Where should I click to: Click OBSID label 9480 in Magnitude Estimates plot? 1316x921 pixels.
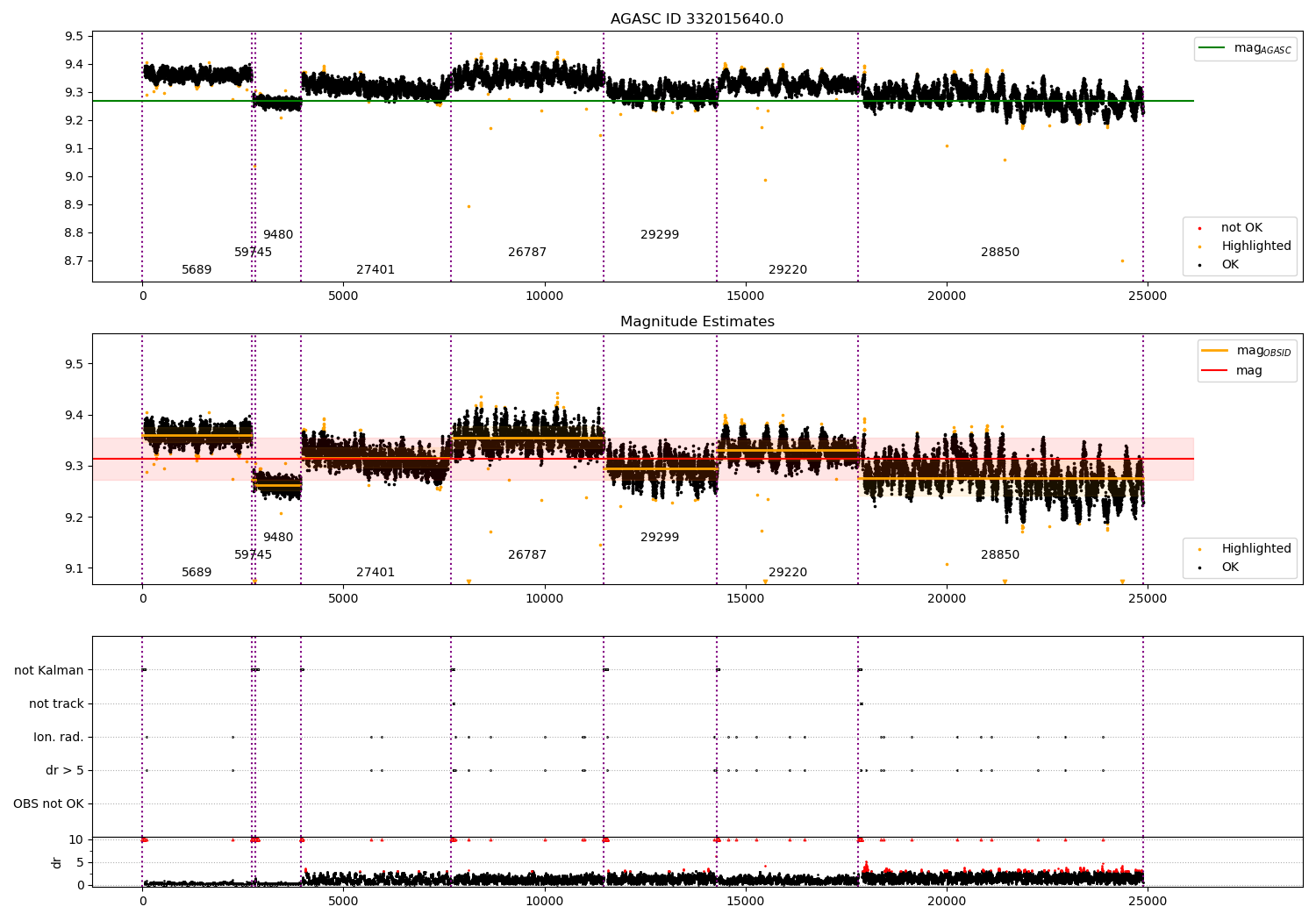pos(278,538)
